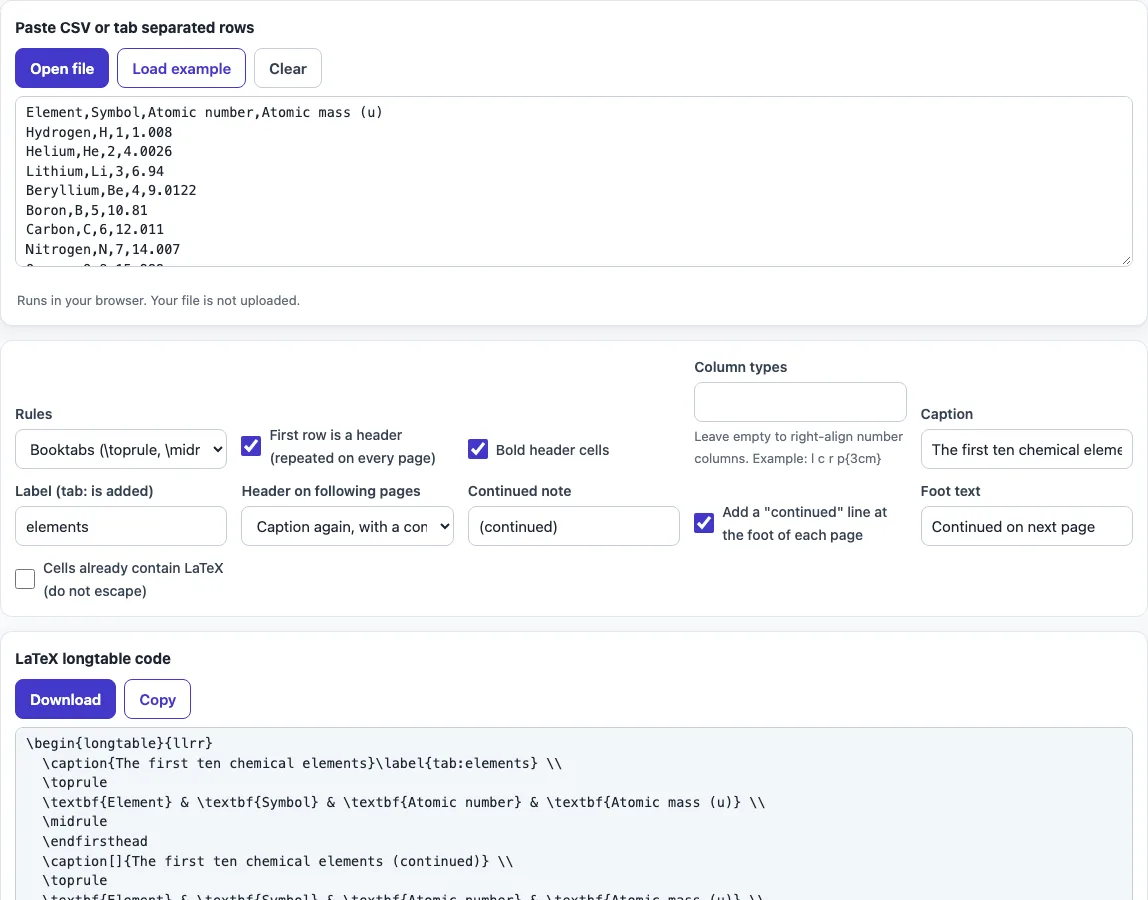Edit the Caption text field
The image size is (1148, 900).
tap(1026, 449)
